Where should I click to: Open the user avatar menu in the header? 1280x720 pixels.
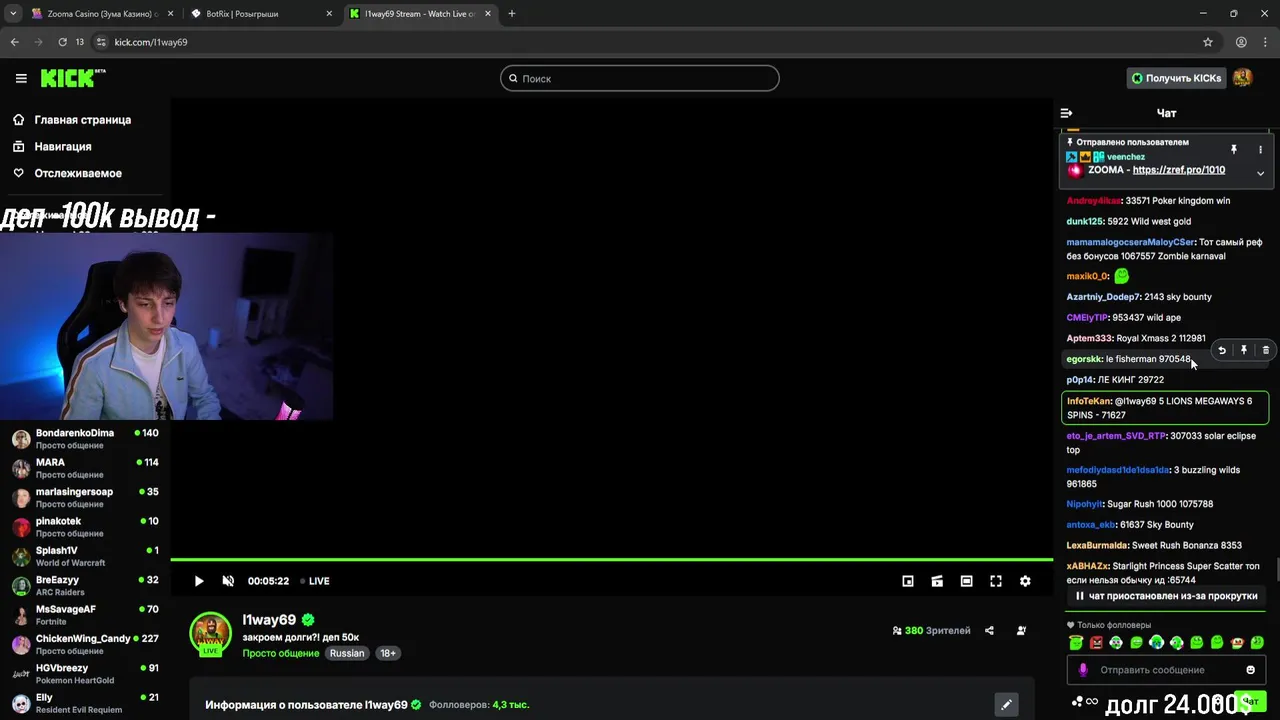click(x=1243, y=78)
